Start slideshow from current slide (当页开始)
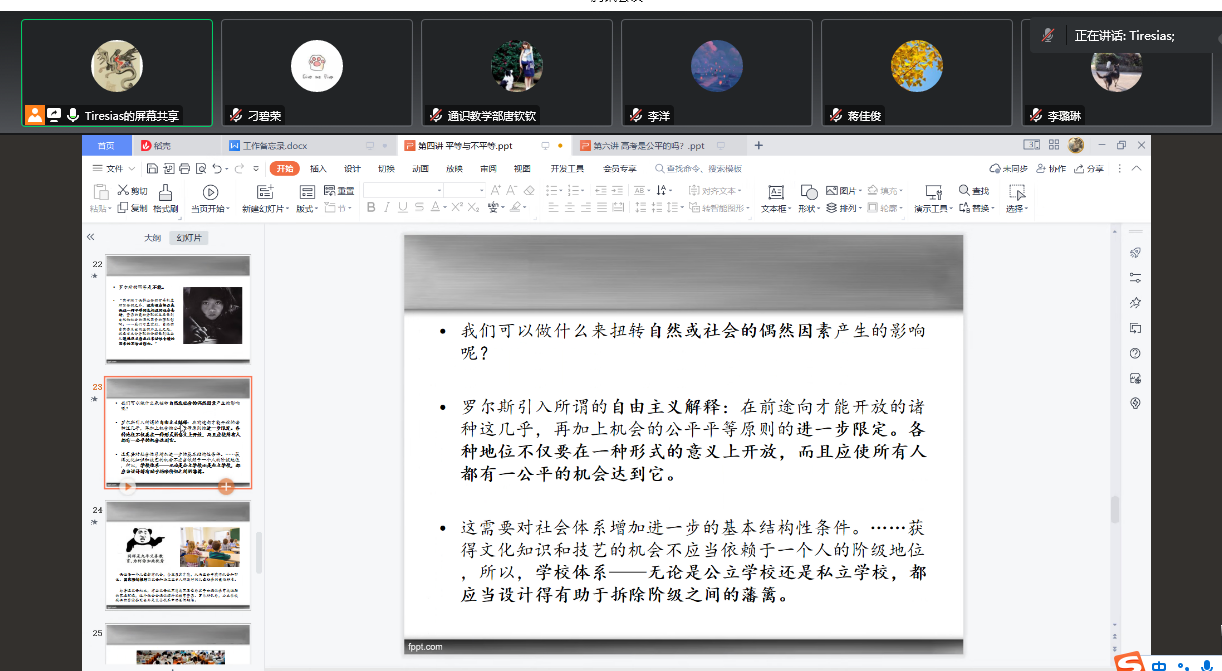 coord(210,192)
